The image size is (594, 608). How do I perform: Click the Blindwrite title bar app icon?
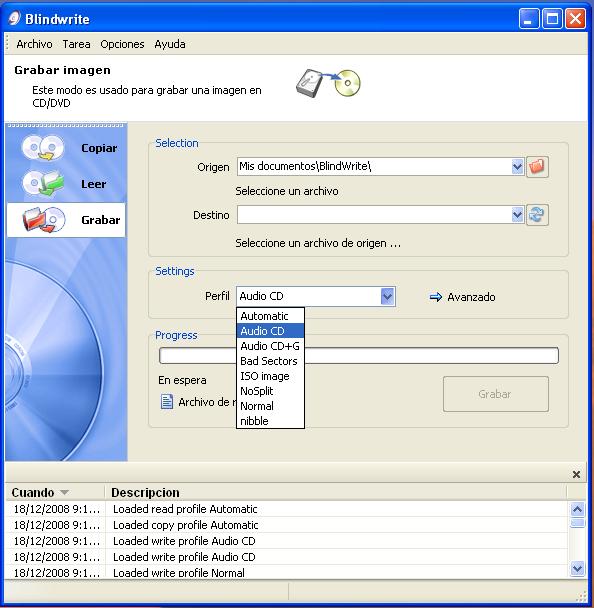14,18
